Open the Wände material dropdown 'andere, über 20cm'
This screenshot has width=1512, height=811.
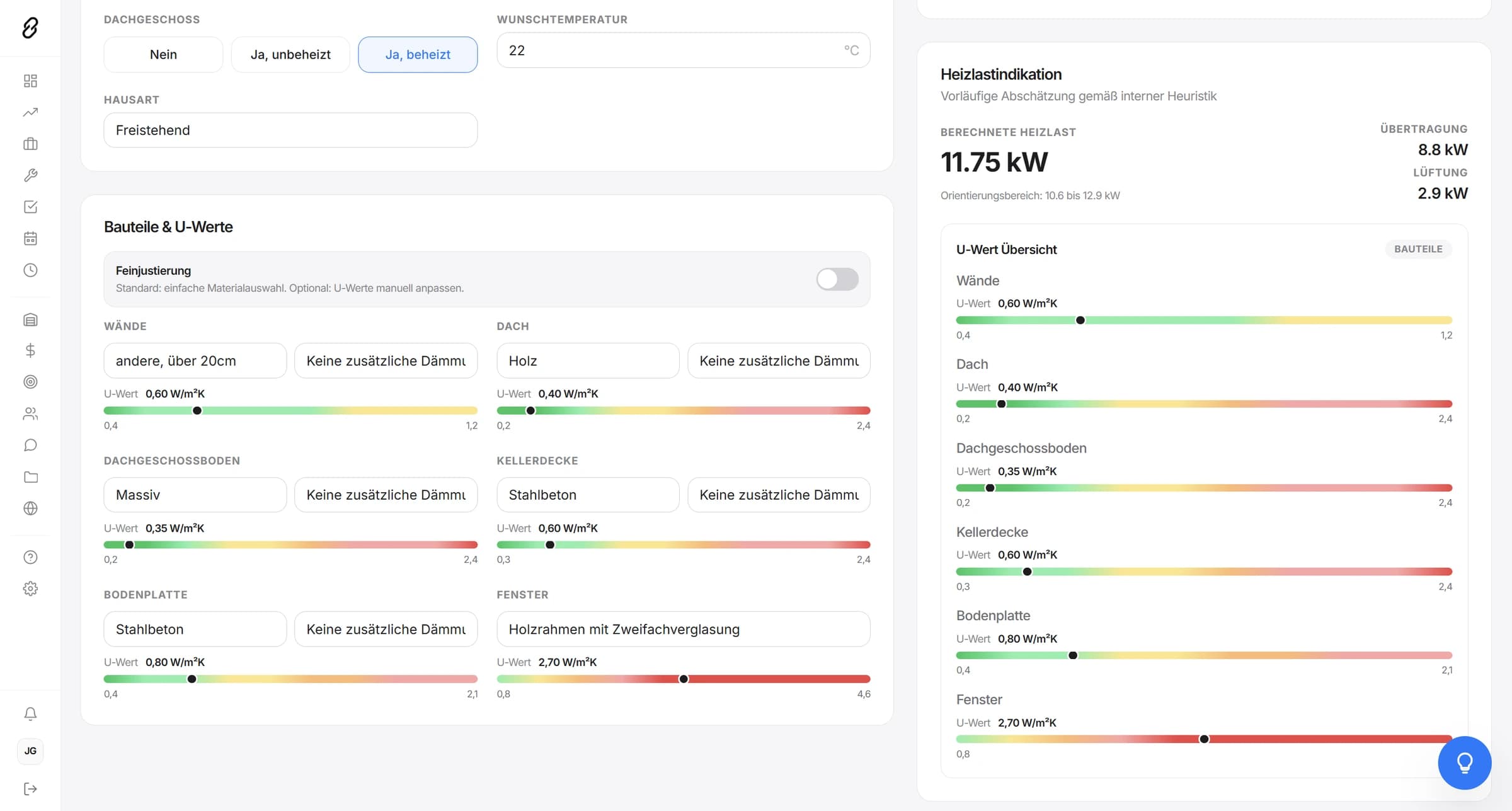point(195,360)
